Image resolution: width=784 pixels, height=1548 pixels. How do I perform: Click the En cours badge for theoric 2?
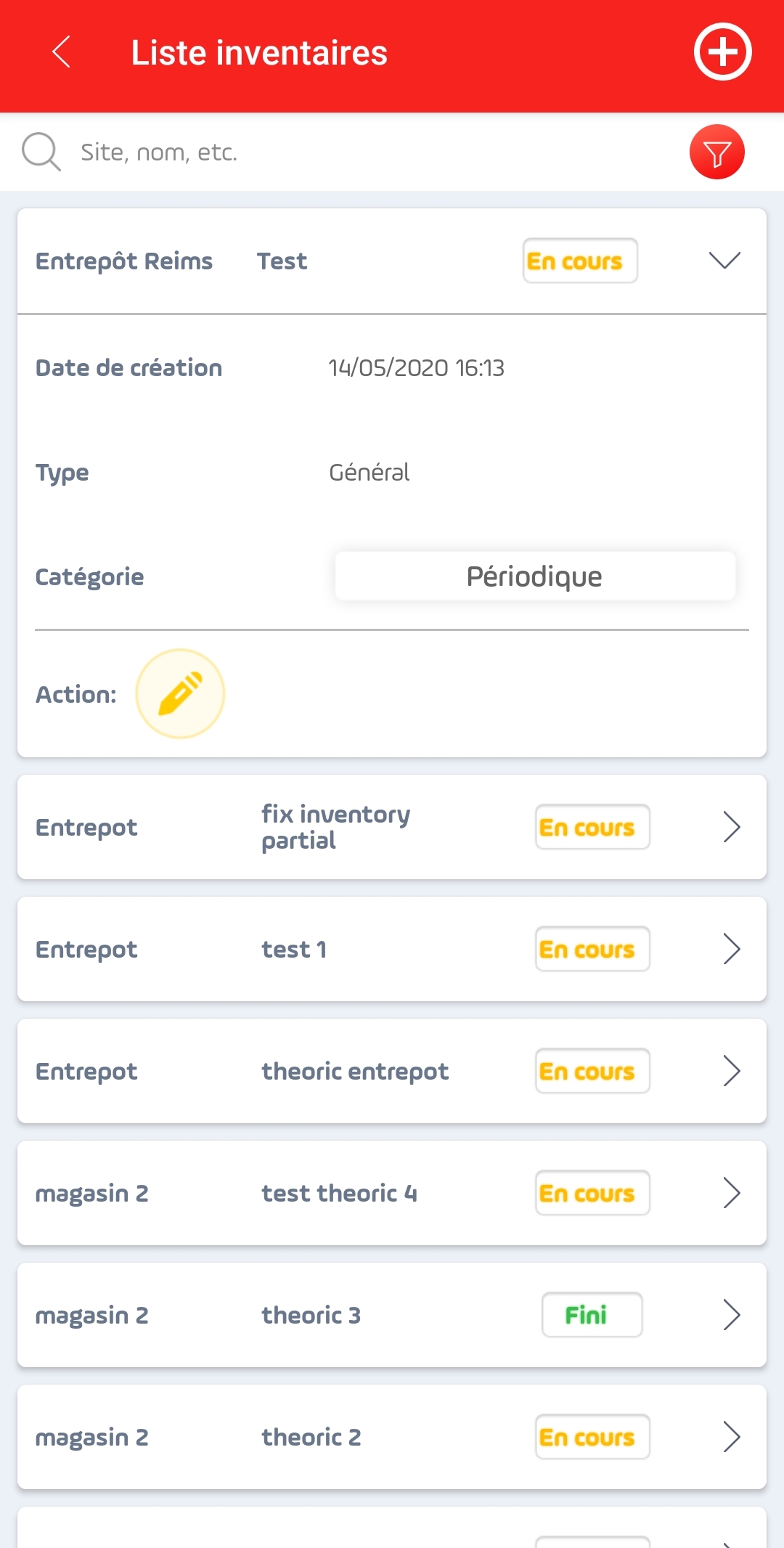coord(592,1437)
